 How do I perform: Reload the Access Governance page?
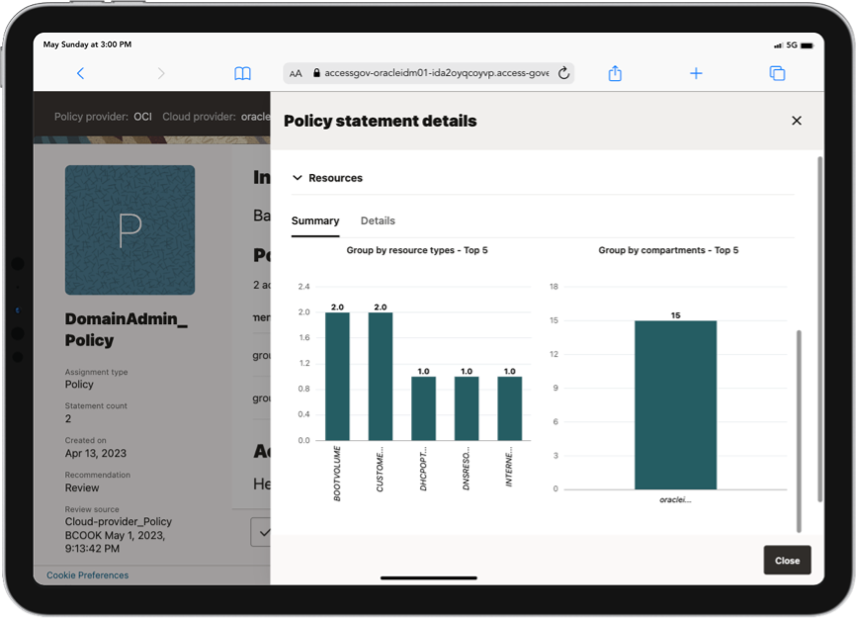tap(563, 73)
